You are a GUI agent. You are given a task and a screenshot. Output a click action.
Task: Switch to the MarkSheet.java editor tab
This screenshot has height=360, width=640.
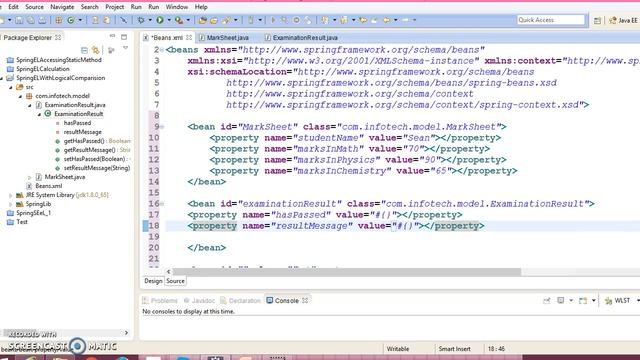pyautogui.click(x=224, y=38)
